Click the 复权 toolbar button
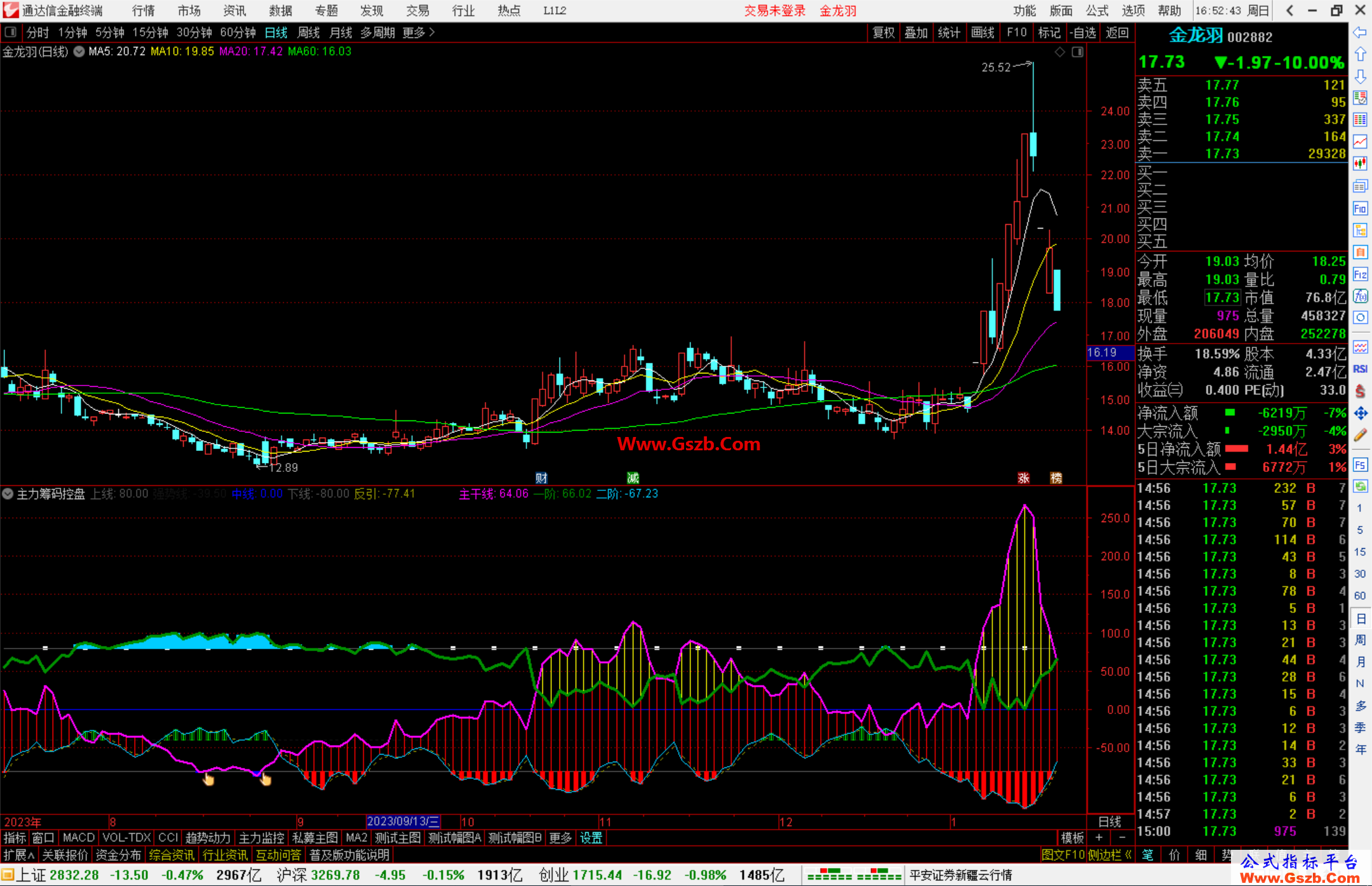1372x886 pixels. (883, 32)
